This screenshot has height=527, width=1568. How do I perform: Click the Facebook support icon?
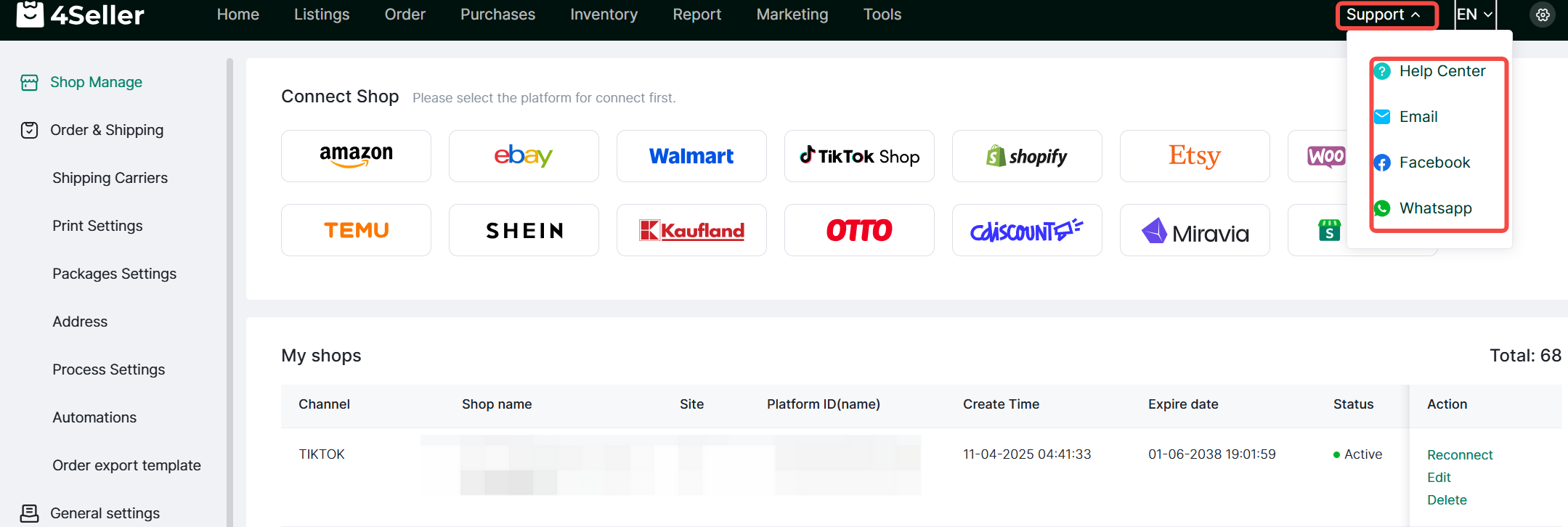[1382, 163]
